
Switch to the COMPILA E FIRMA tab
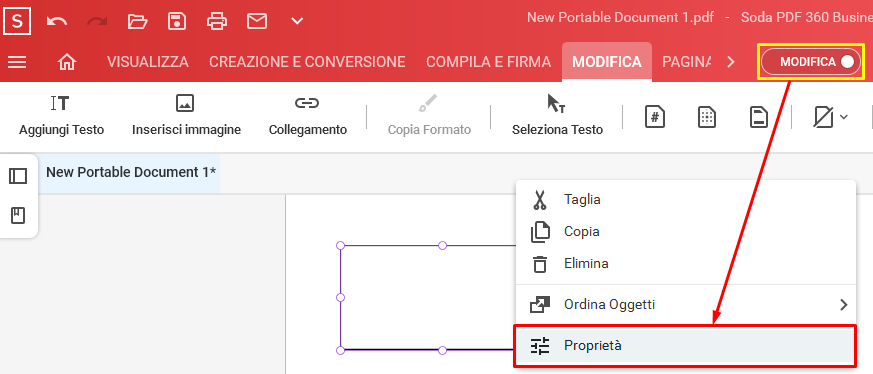click(x=488, y=62)
